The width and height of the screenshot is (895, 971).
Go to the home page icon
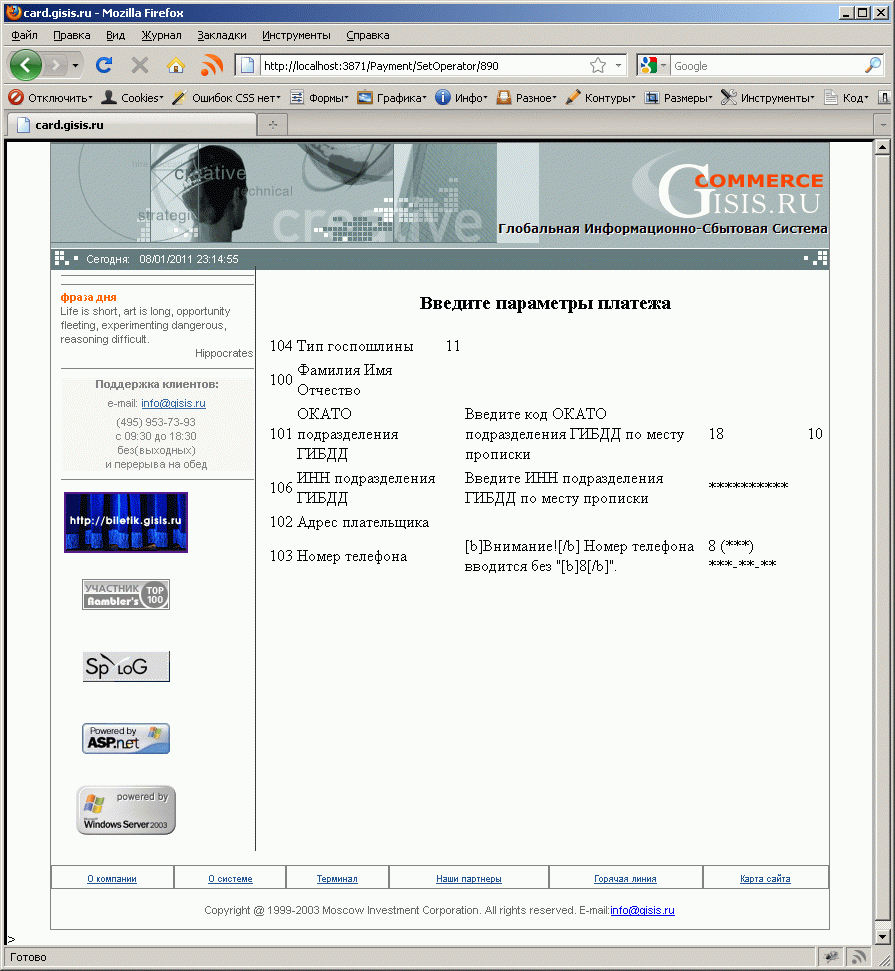tap(176, 65)
